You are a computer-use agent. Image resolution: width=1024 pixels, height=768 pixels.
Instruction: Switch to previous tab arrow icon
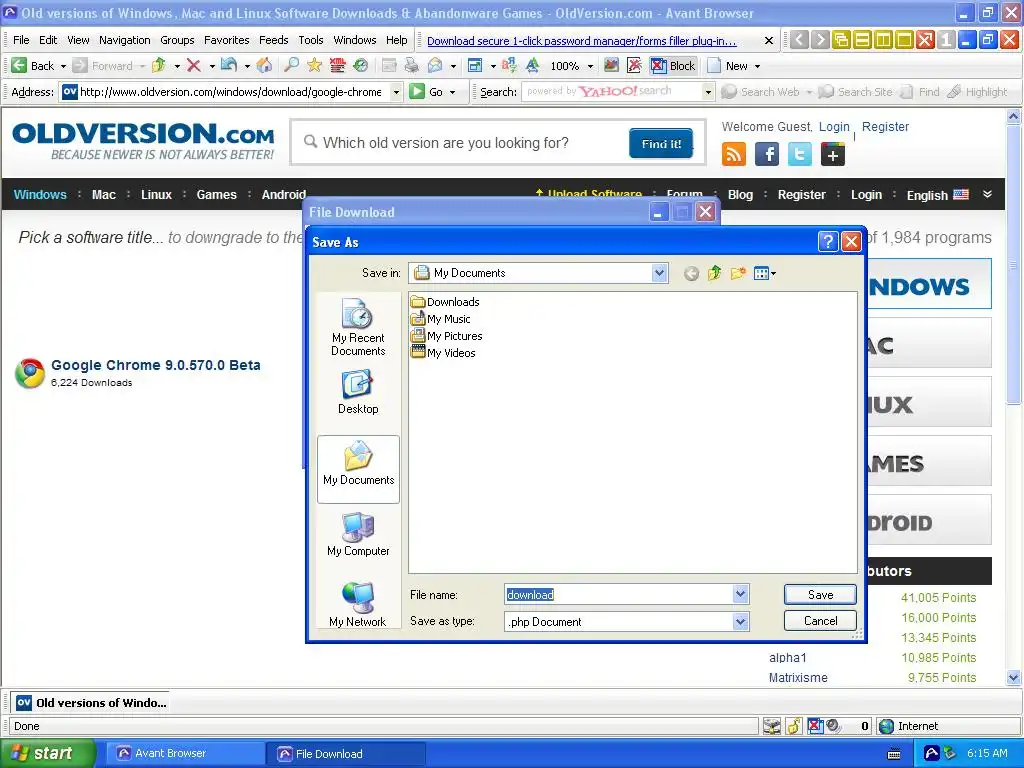point(799,40)
